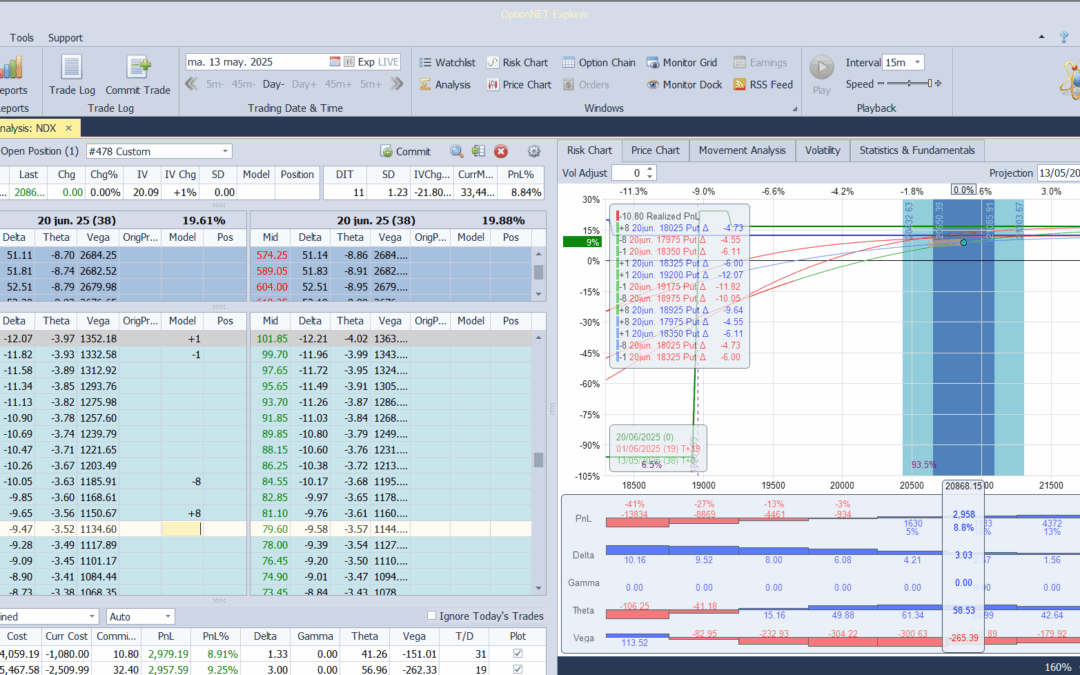Open the Monitor Dock window
The width and height of the screenshot is (1080, 675).
[x=684, y=84]
